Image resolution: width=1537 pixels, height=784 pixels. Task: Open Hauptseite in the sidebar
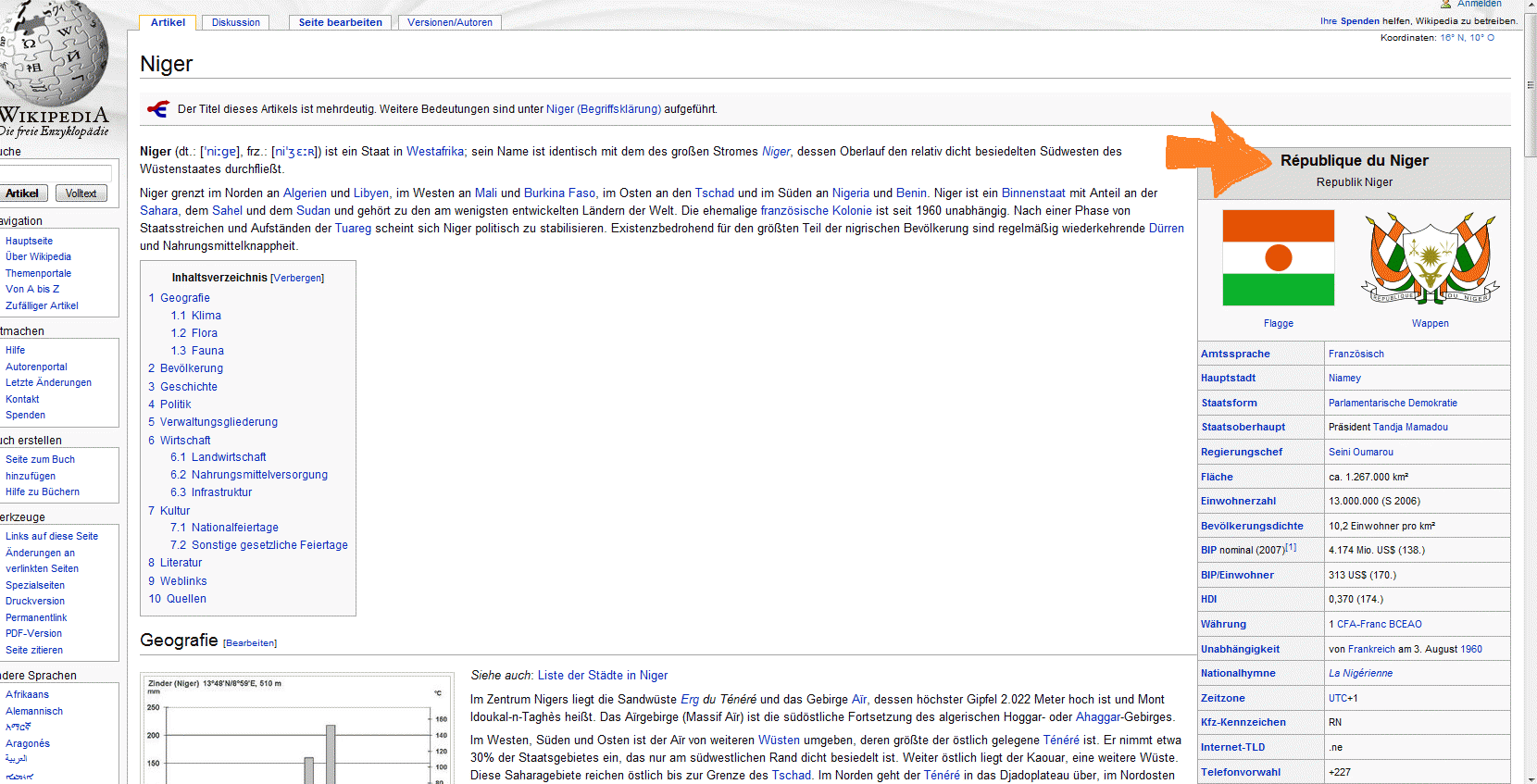pos(29,241)
